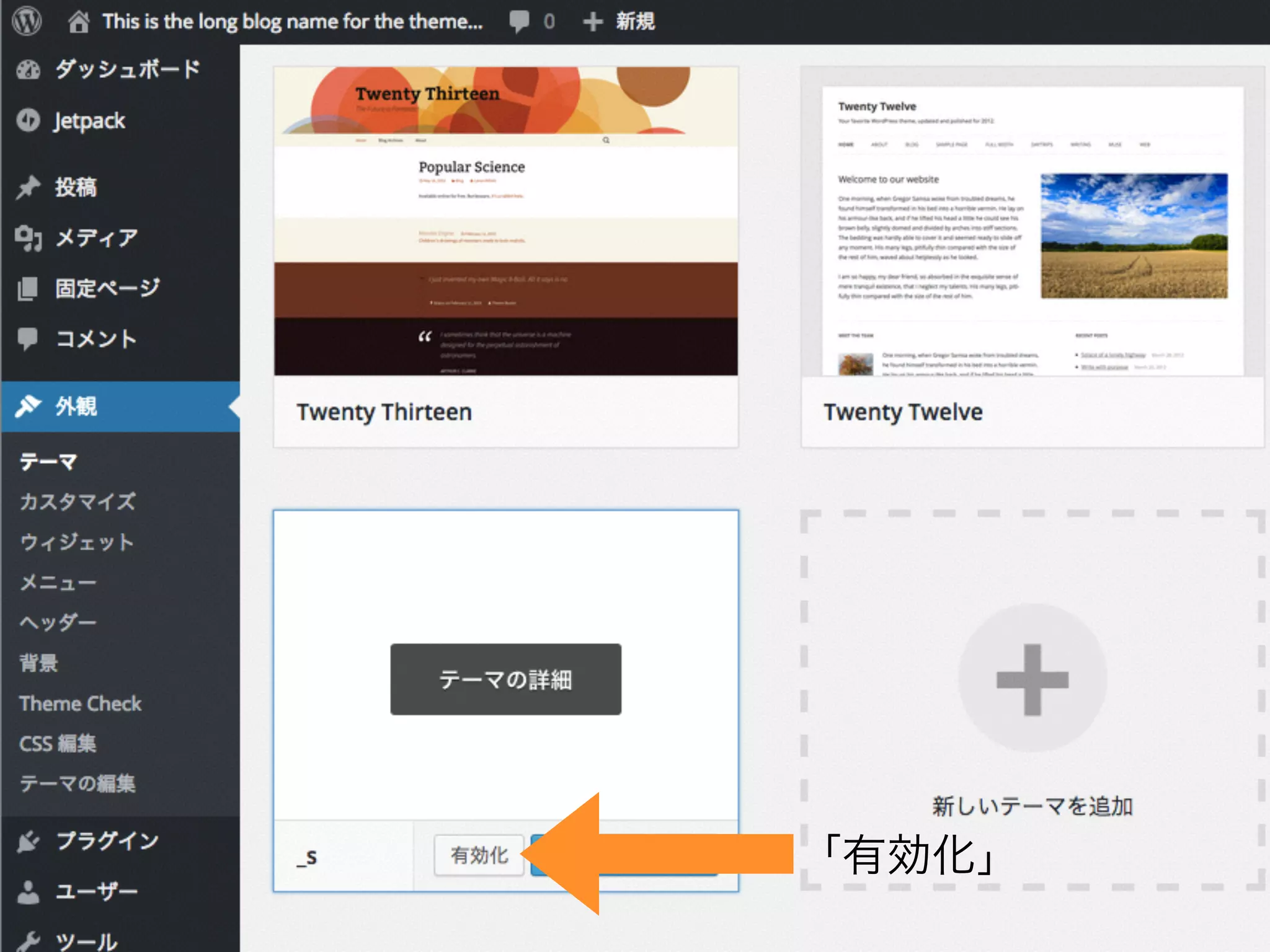The image size is (1270, 952).
Task: Click the Jetpack icon in sidebar
Action: click(x=28, y=120)
